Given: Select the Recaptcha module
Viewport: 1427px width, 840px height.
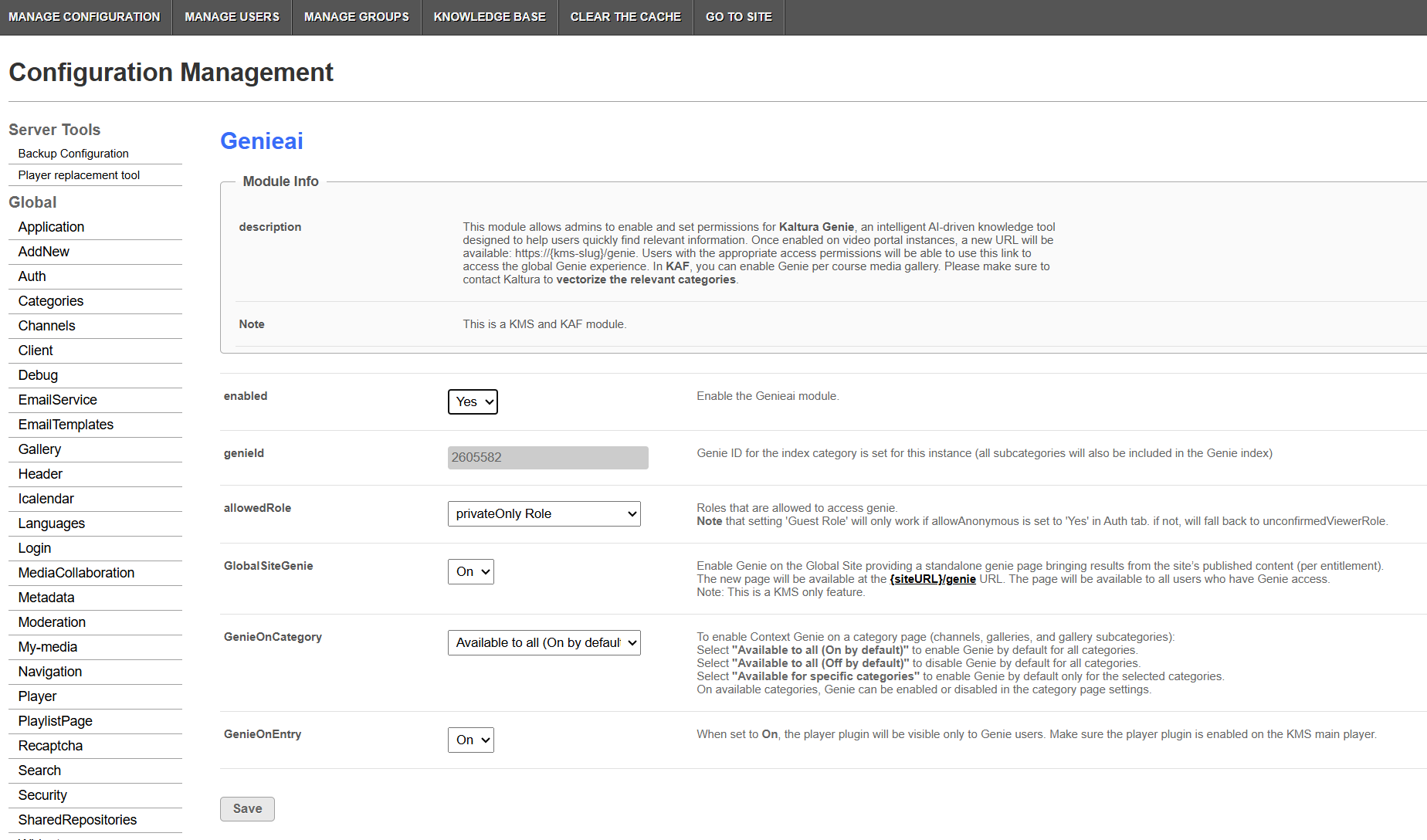Looking at the screenshot, I should tap(50, 746).
